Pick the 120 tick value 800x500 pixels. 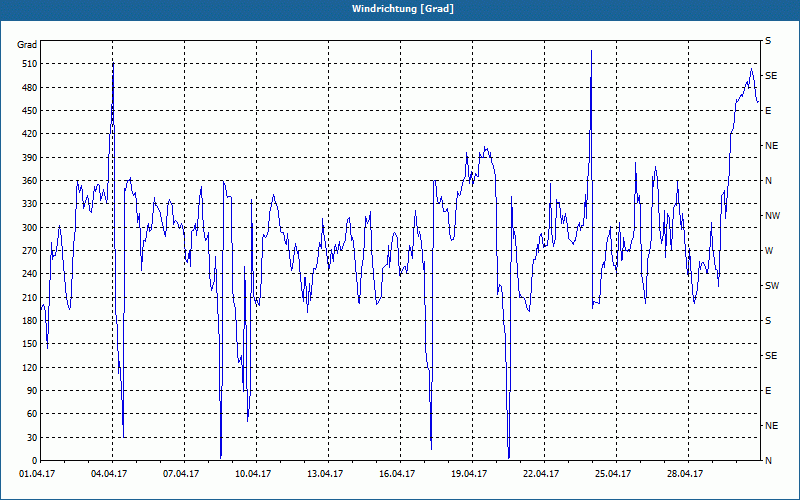tap(30, 367)
